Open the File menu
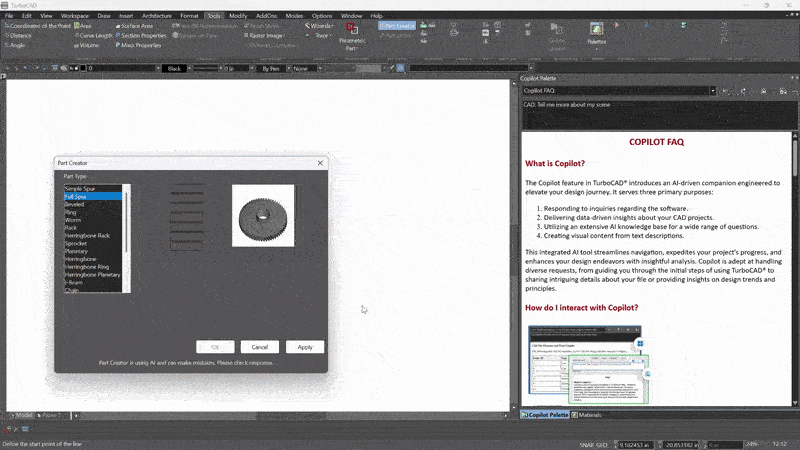 pos(9,16)
